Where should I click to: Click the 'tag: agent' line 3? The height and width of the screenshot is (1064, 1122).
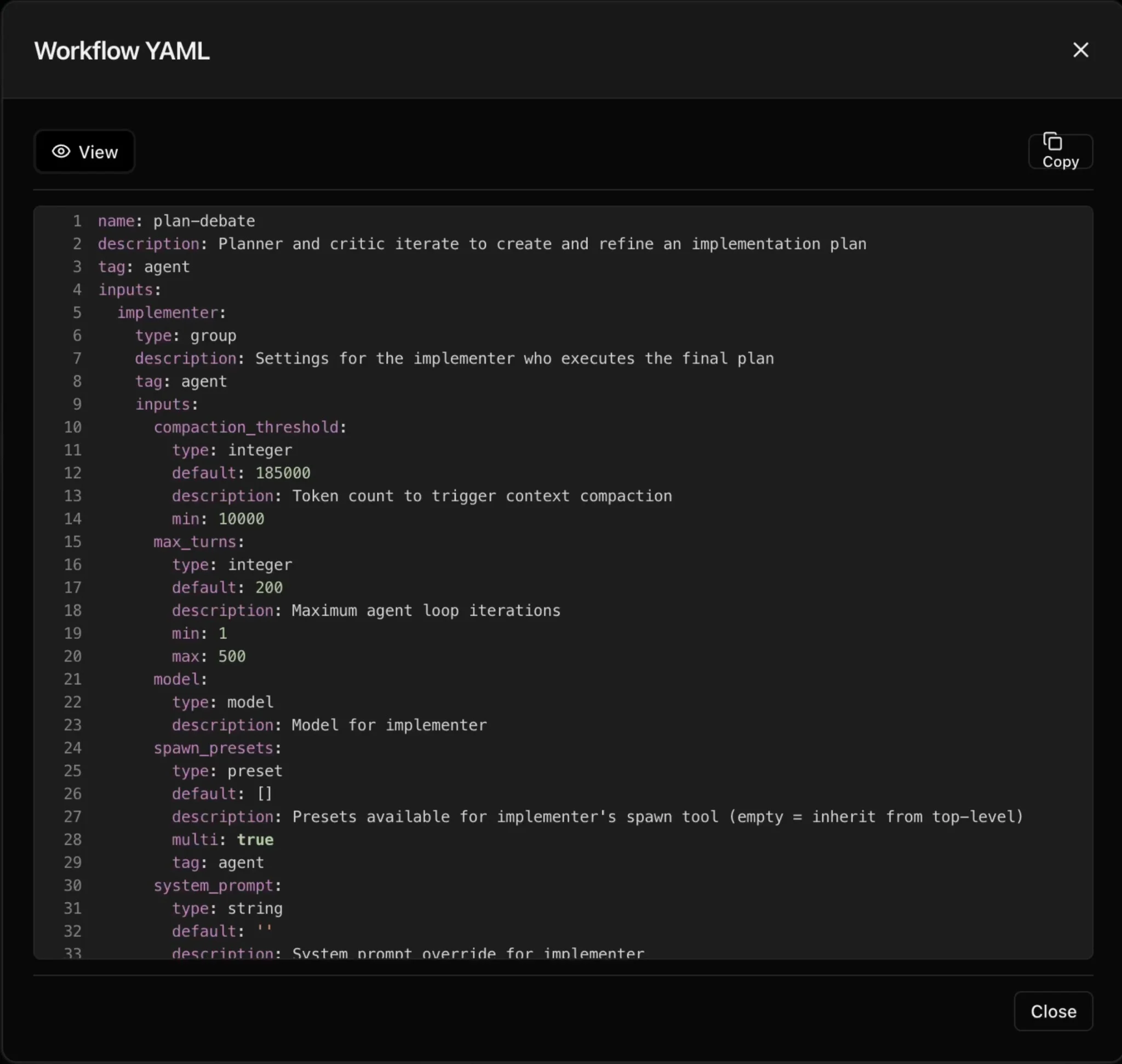[x=144, y=267]
